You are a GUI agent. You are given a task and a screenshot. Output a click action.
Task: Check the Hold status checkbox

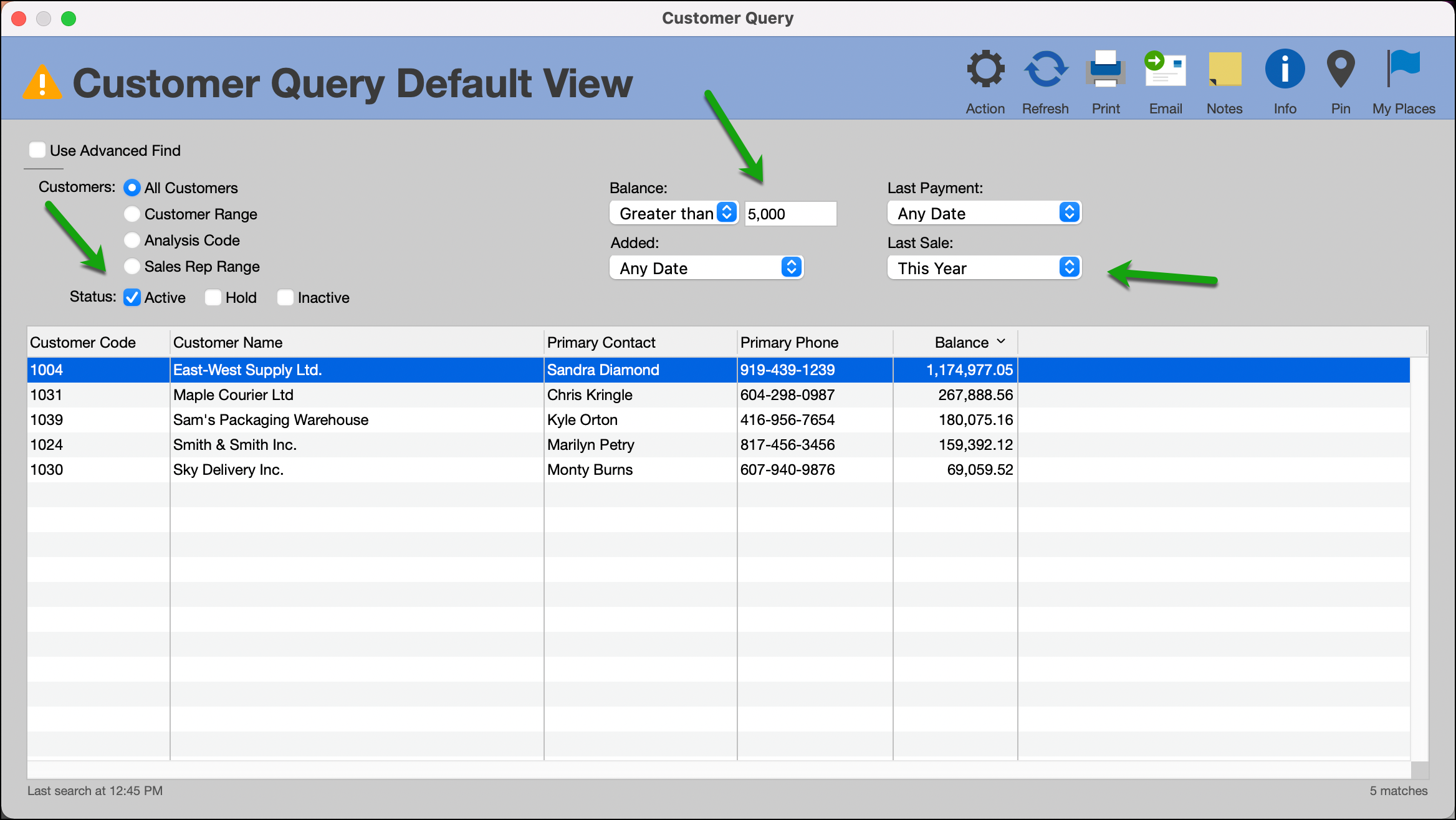(213, 297)
